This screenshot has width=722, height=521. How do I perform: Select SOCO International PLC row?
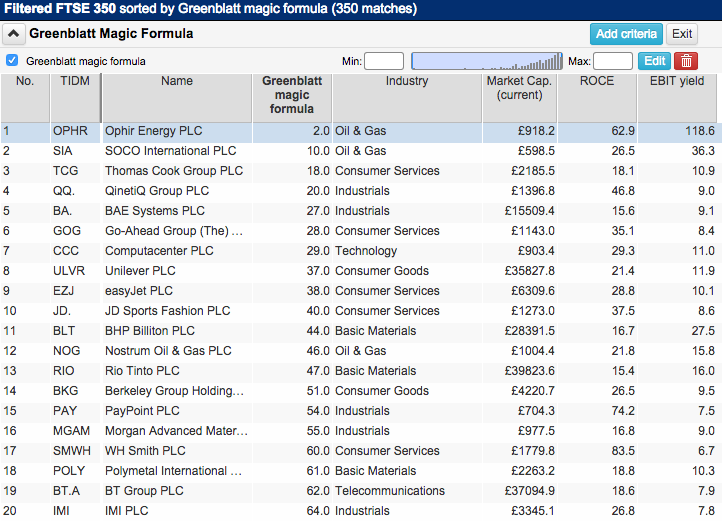click(361, 151)
